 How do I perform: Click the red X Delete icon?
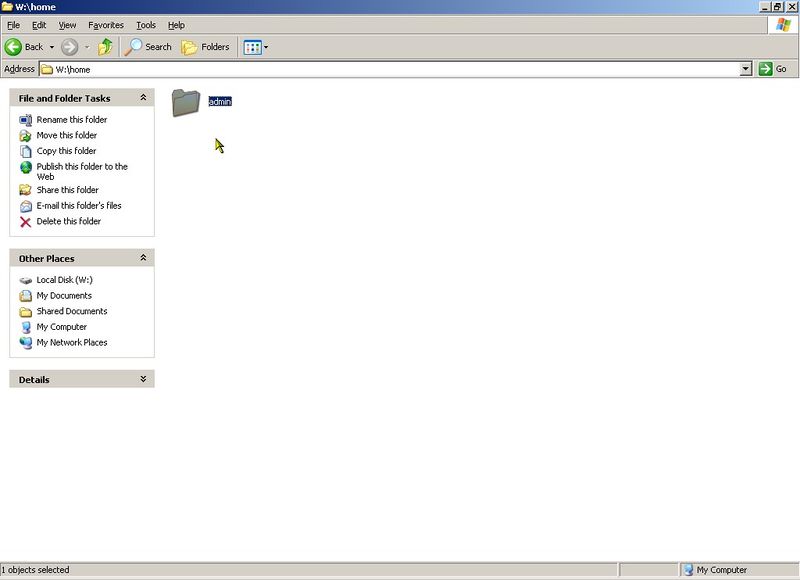26,222
